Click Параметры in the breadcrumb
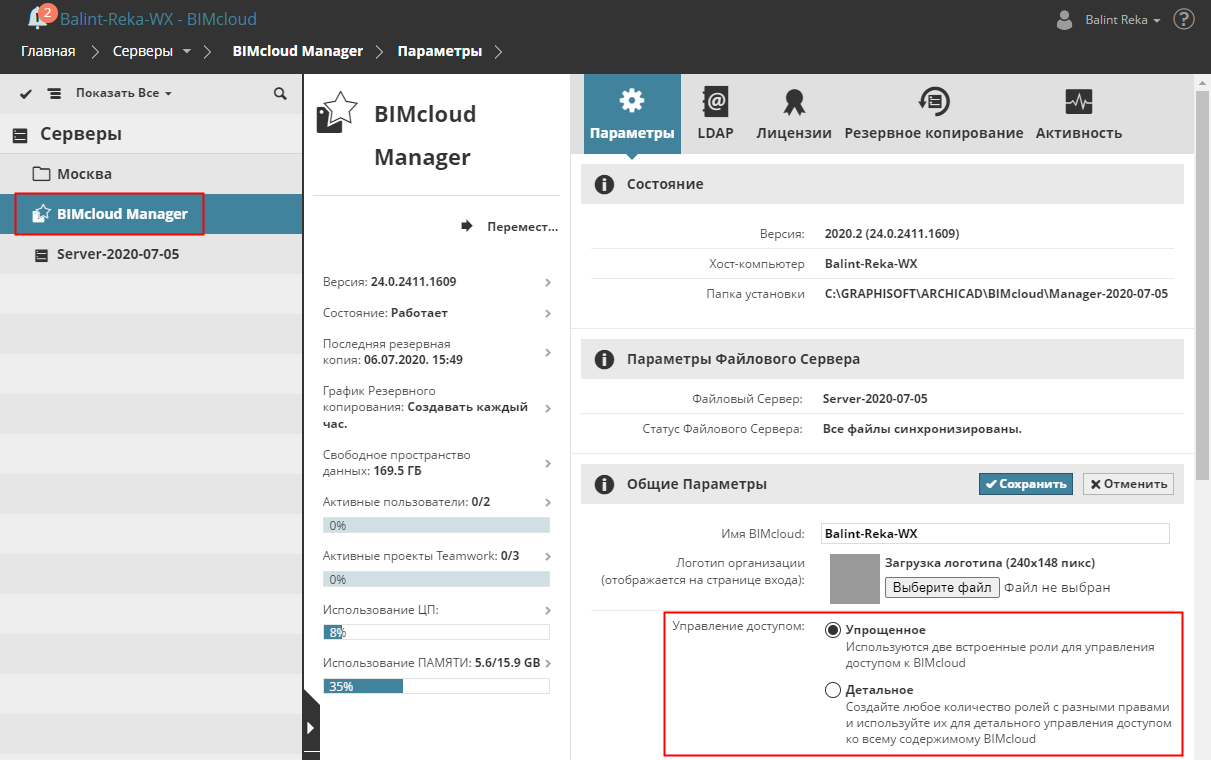Screen dimensions: 1211x760 (440, 51)
